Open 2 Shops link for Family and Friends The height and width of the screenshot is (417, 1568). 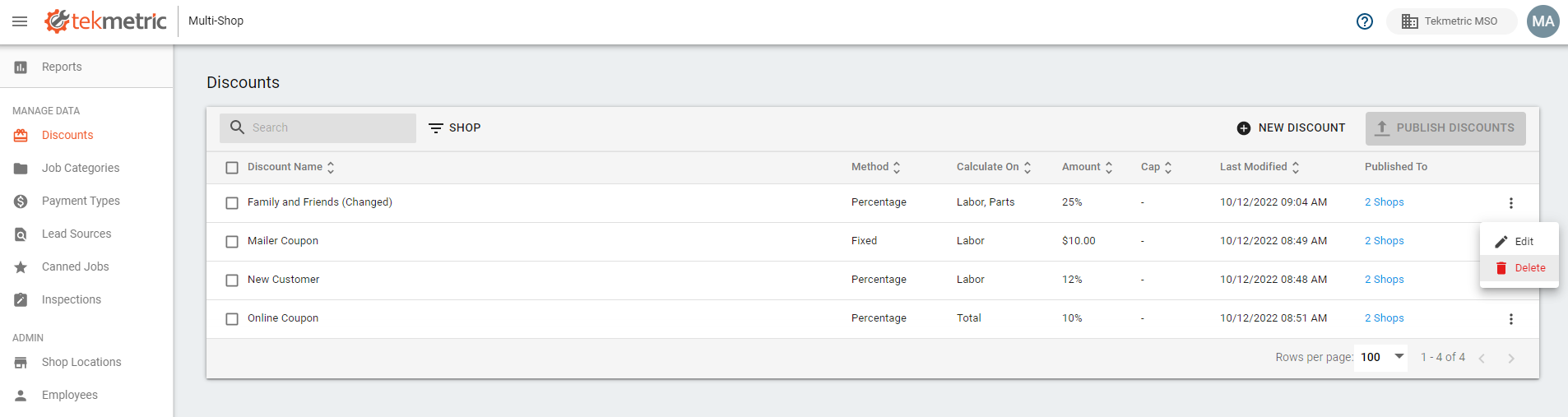click(x=1385, y=202)
